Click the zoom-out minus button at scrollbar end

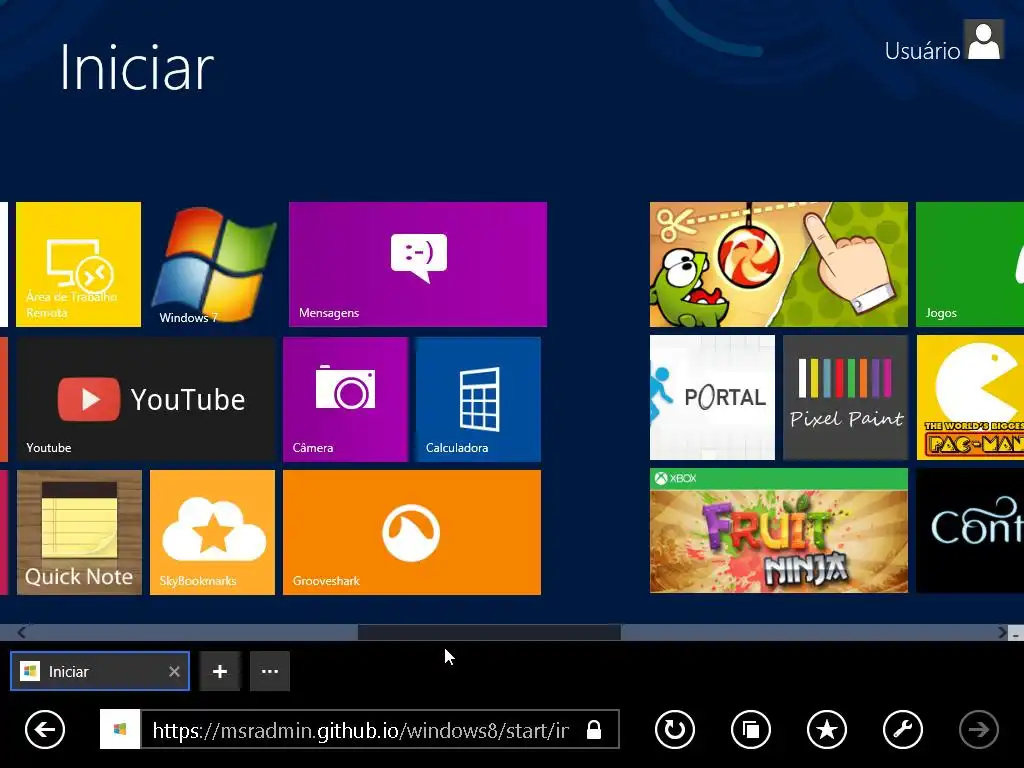pos(1016,633)
